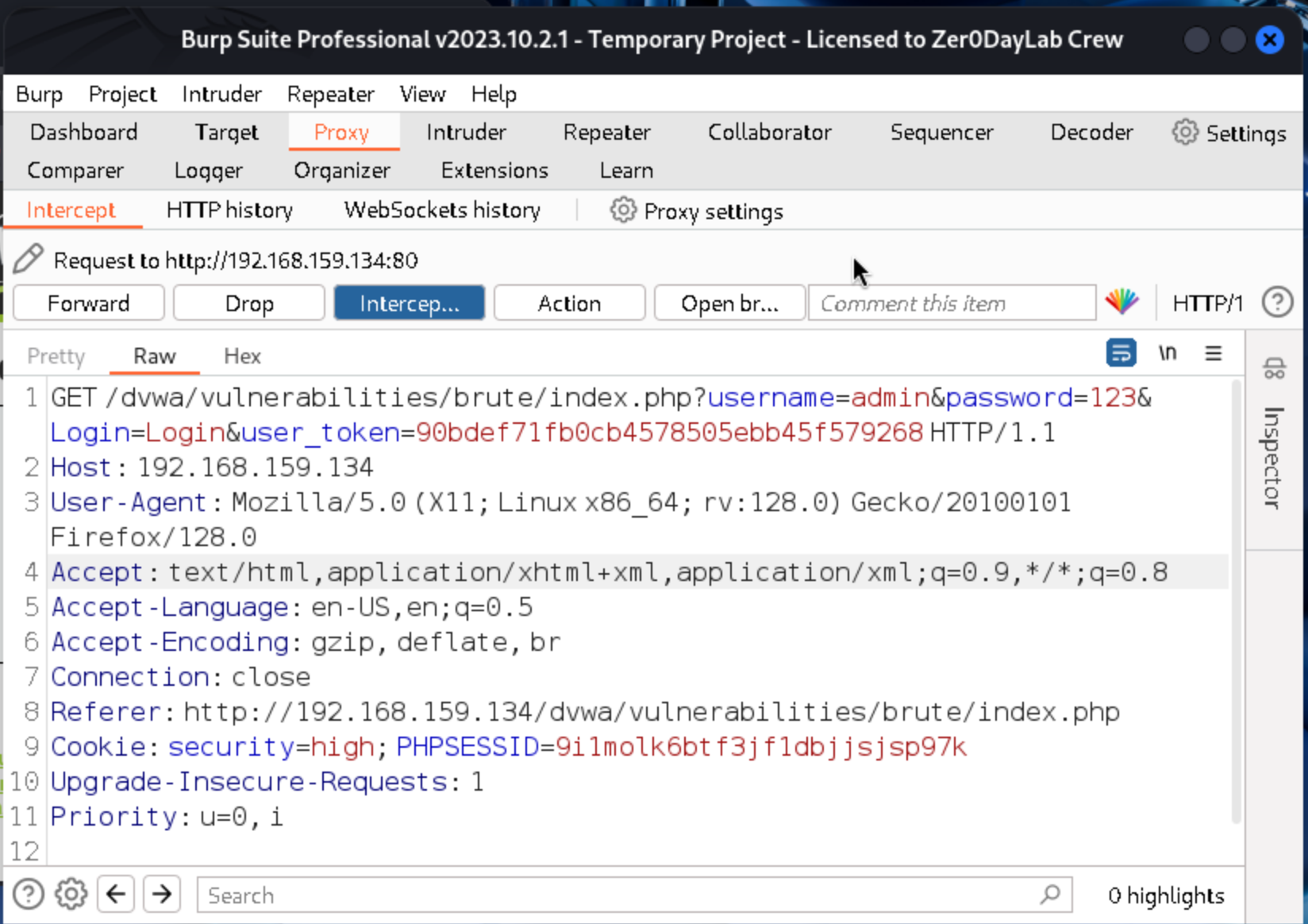1308x924 pixels.
Task: Click the Connection: close header
Action: click(x=181, y=676)
